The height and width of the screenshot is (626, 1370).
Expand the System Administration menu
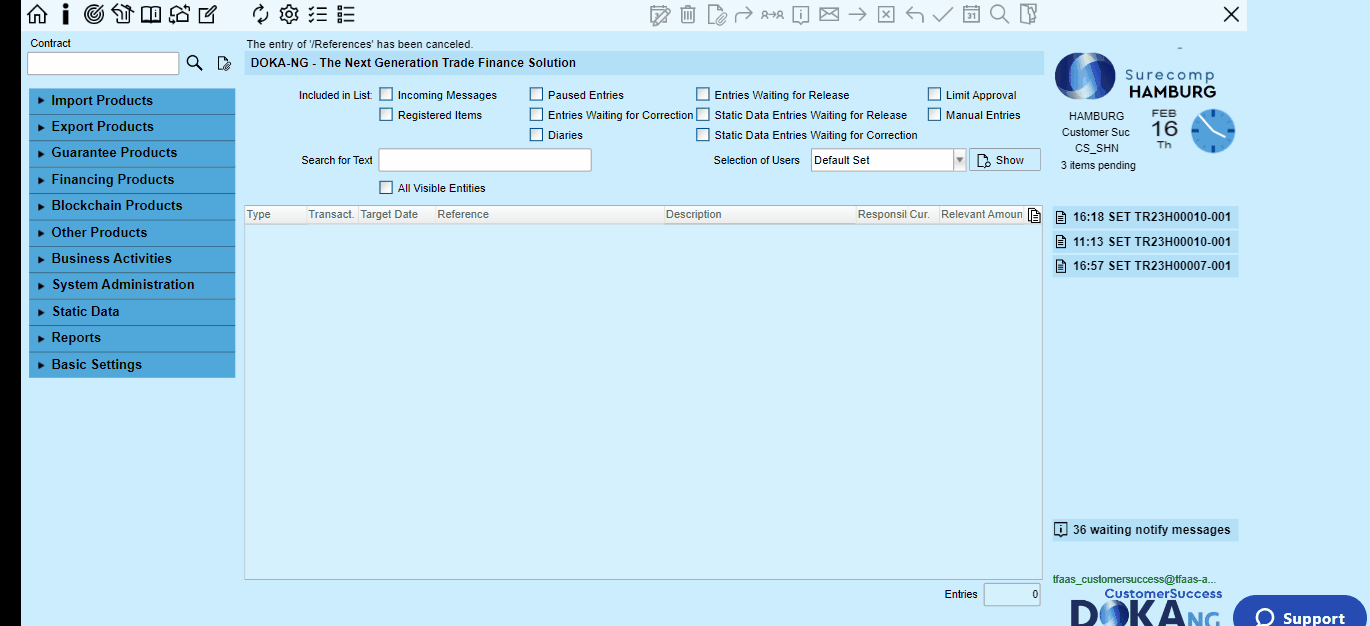(132, 285)
